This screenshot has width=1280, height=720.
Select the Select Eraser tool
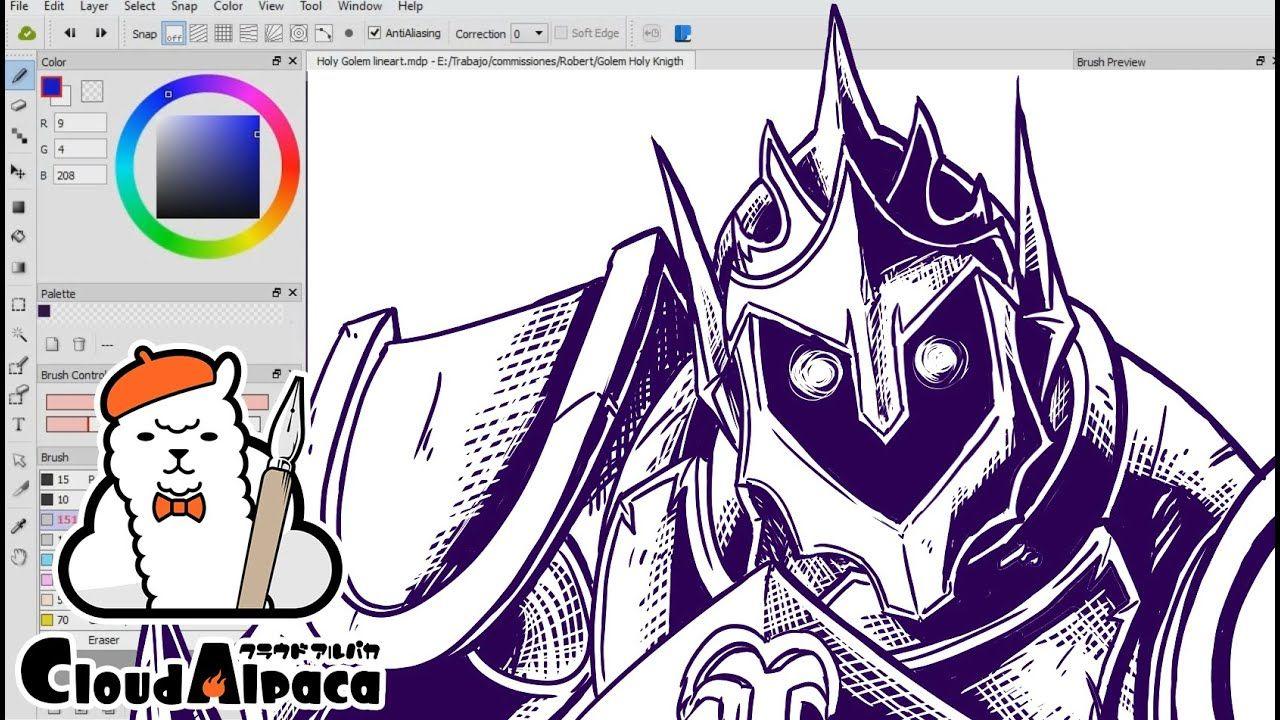[x=18, y=396]
